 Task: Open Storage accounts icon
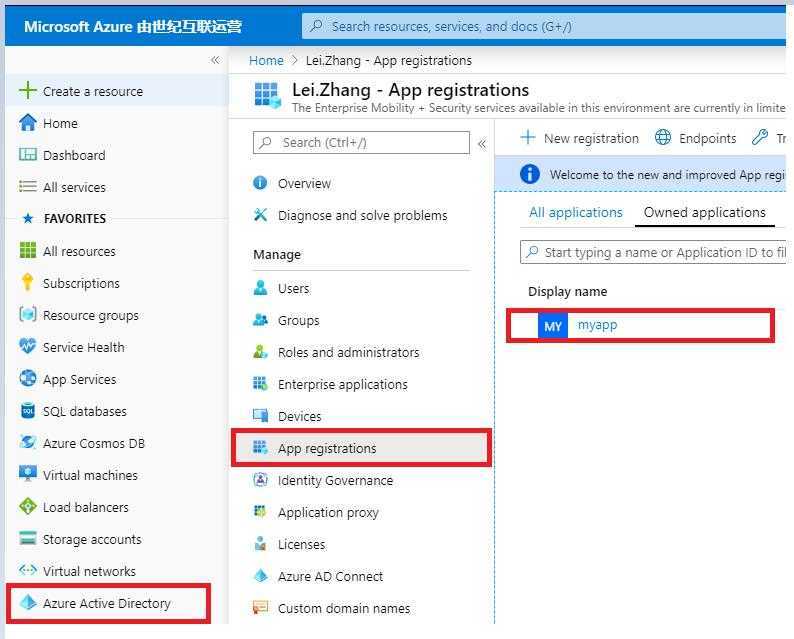[27, 538]
